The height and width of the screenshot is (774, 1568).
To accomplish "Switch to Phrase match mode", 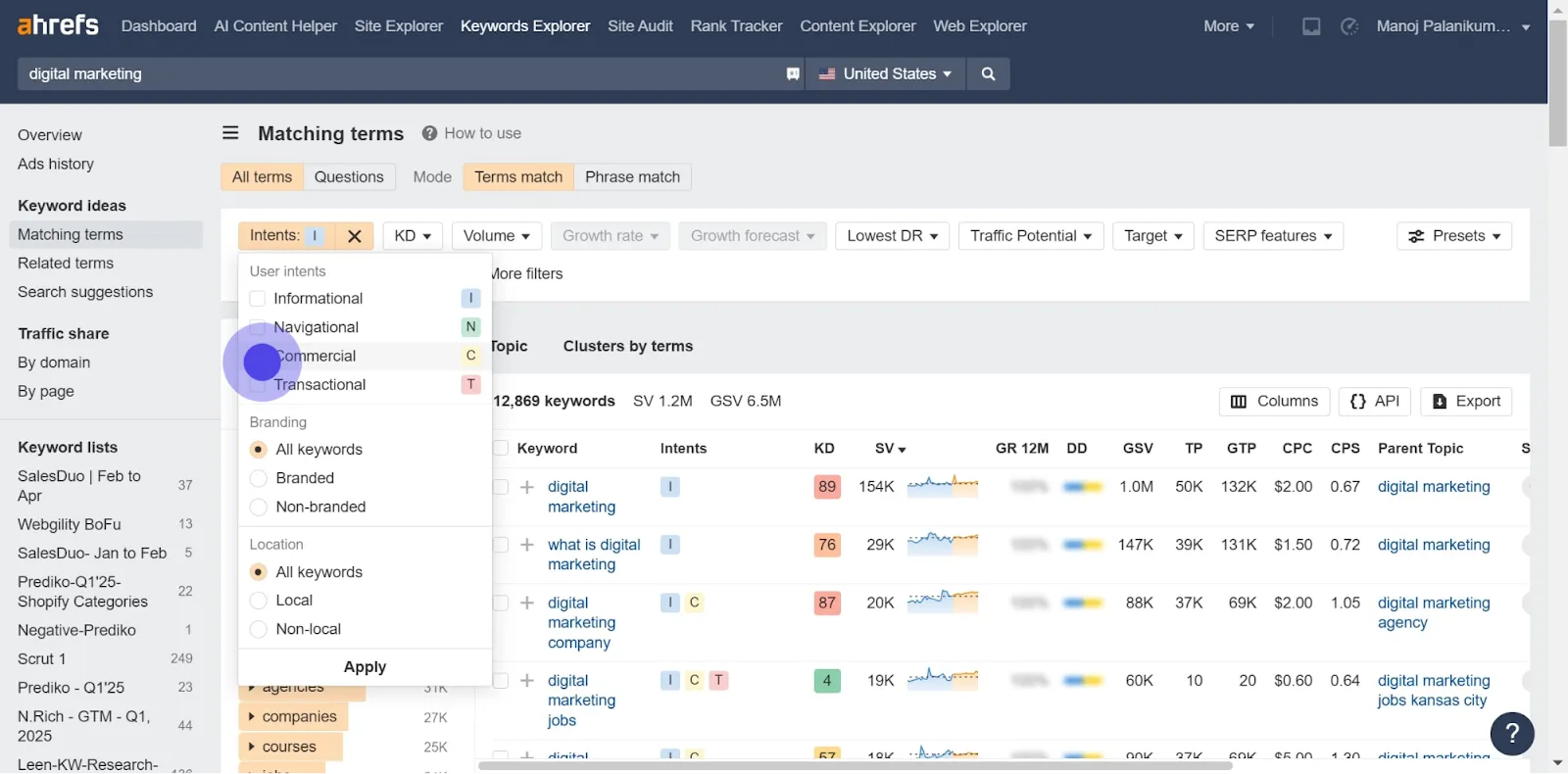I will click(x=633, y=177).
